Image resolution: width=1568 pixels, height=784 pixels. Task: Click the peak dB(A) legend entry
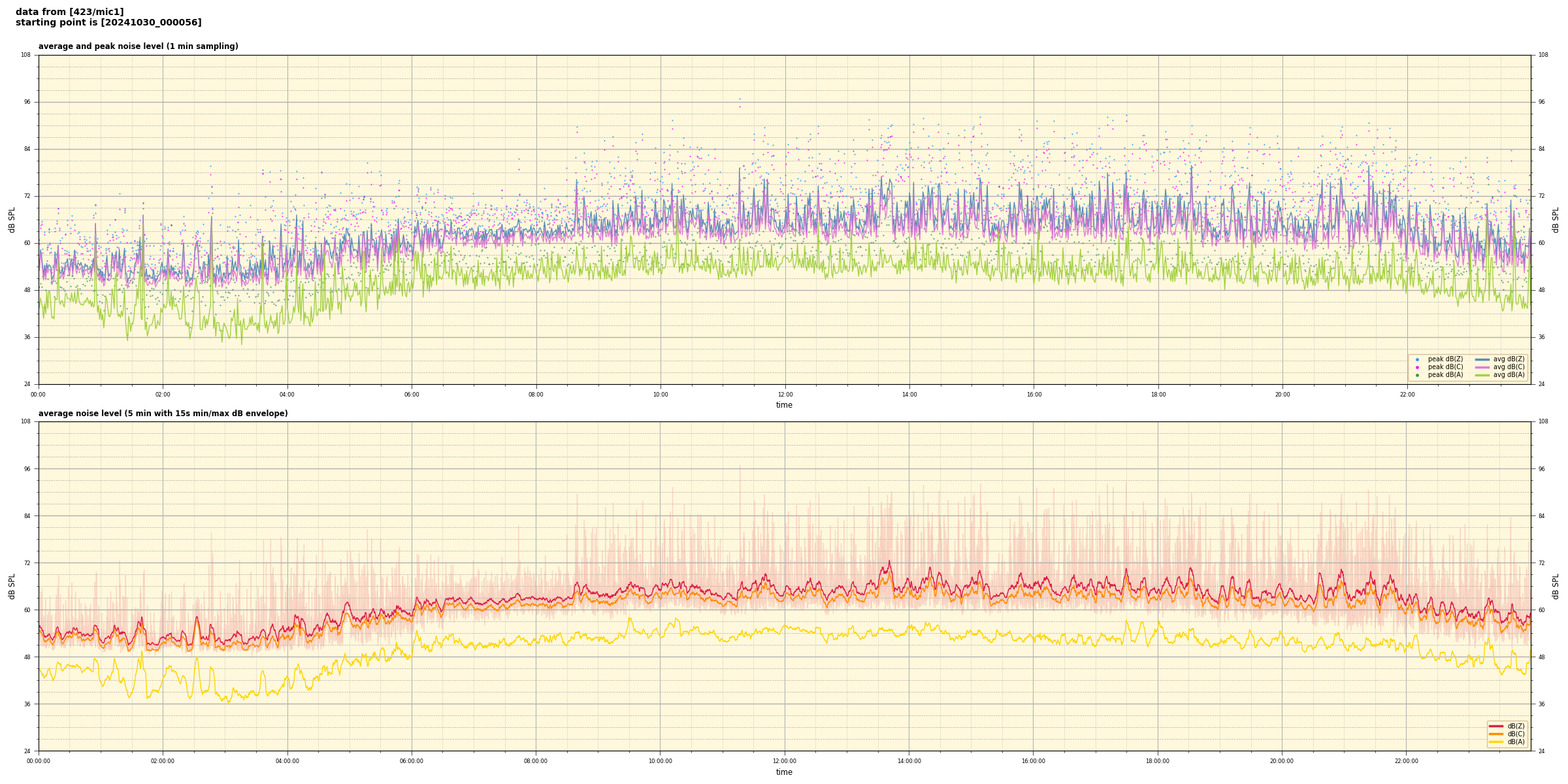tap(1445, 375)
